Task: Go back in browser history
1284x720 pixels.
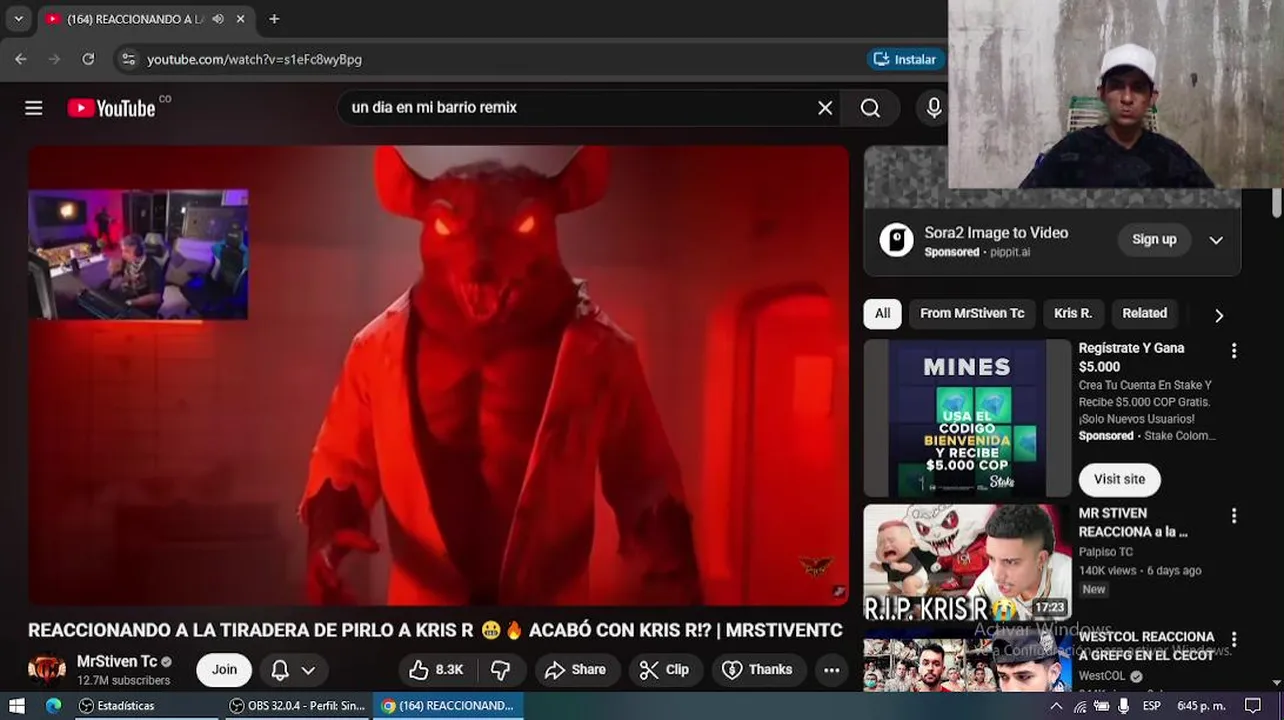Action: (21, 59)
